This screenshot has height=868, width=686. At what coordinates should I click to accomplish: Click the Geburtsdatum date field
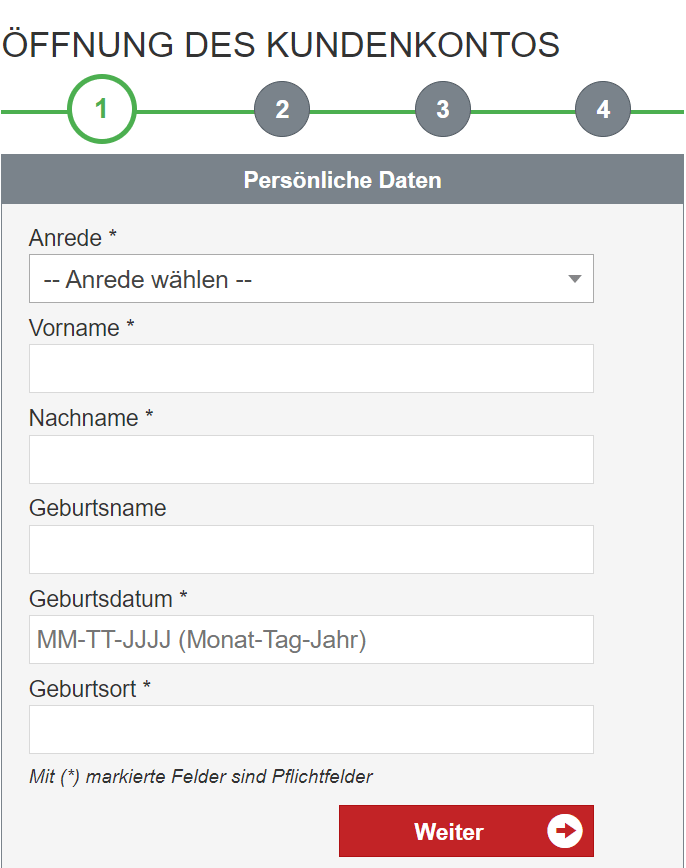pyautogui.click(x=311, y=639)
